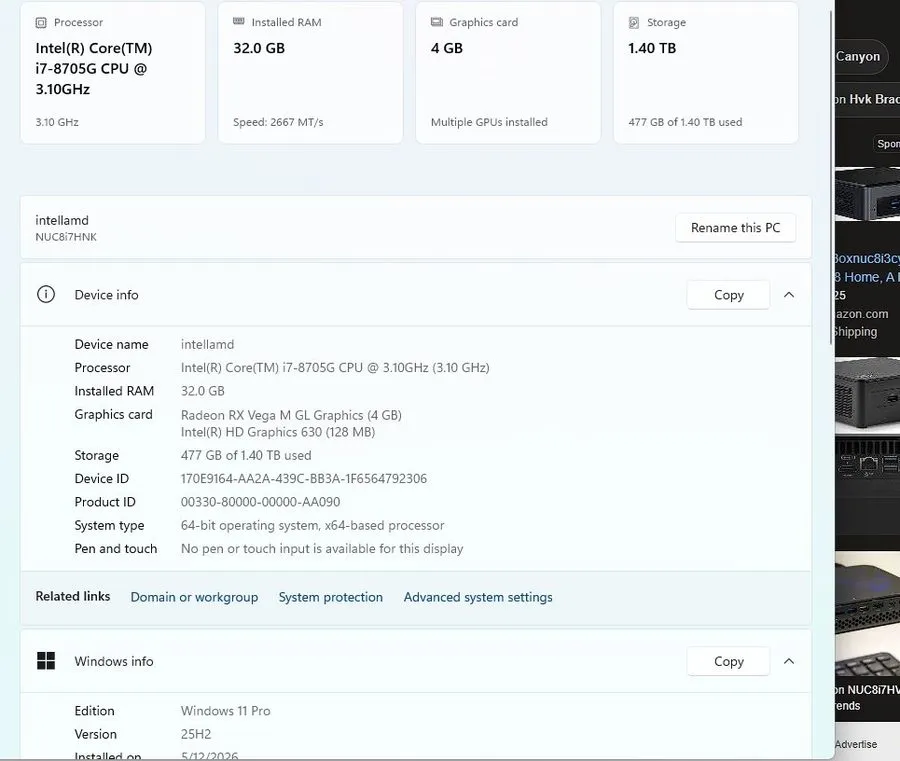
Task: Click the Windows 11 Pro edition value
Action: coord(226,710)
